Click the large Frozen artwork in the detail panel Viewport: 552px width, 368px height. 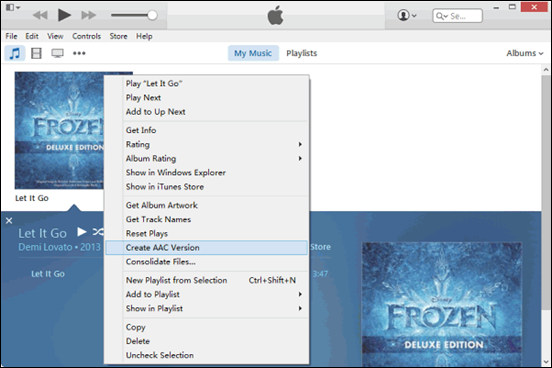point(442,304)
